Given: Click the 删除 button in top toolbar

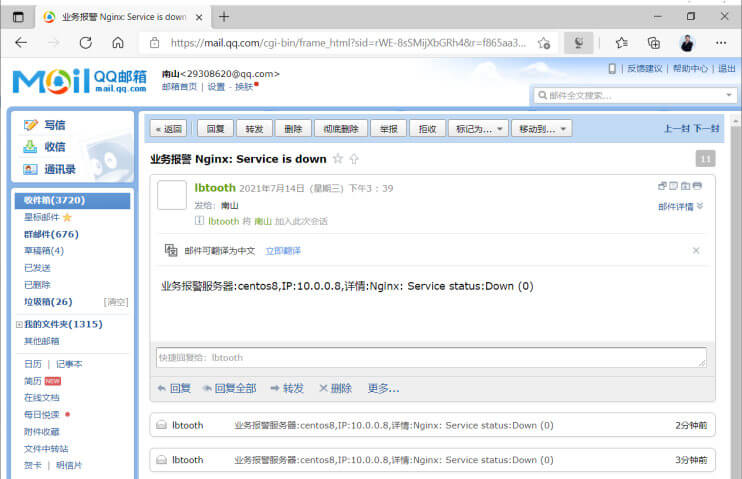Looking at the screenshot, I should (293, 129).
